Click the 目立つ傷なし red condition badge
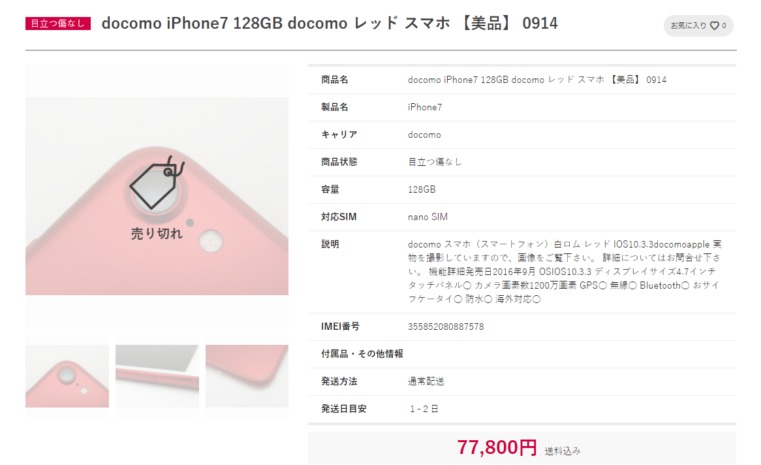 (58, 23)
